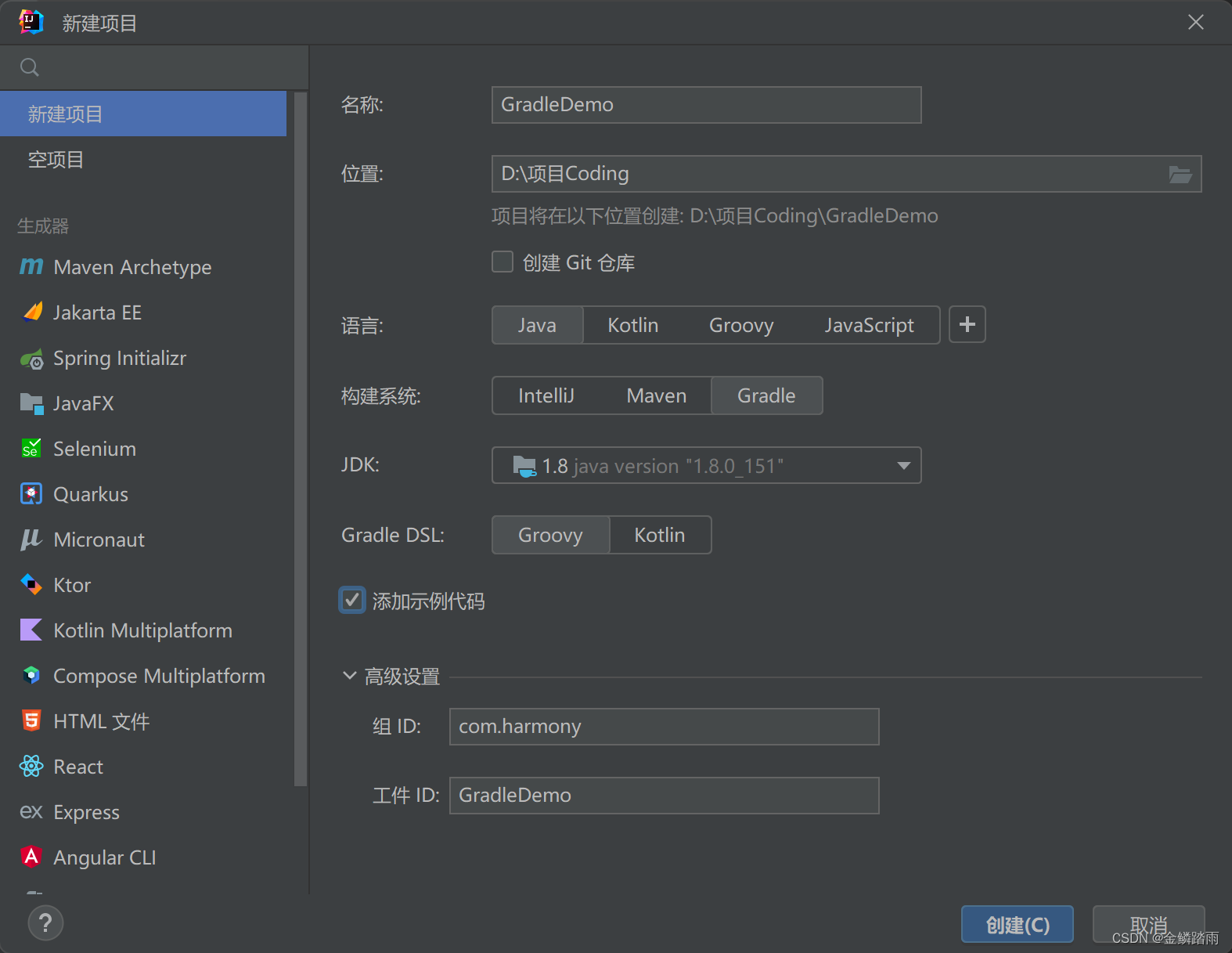Open the Compose Multiplatform generator entry
1232x953 pixels.
[143, 676]
